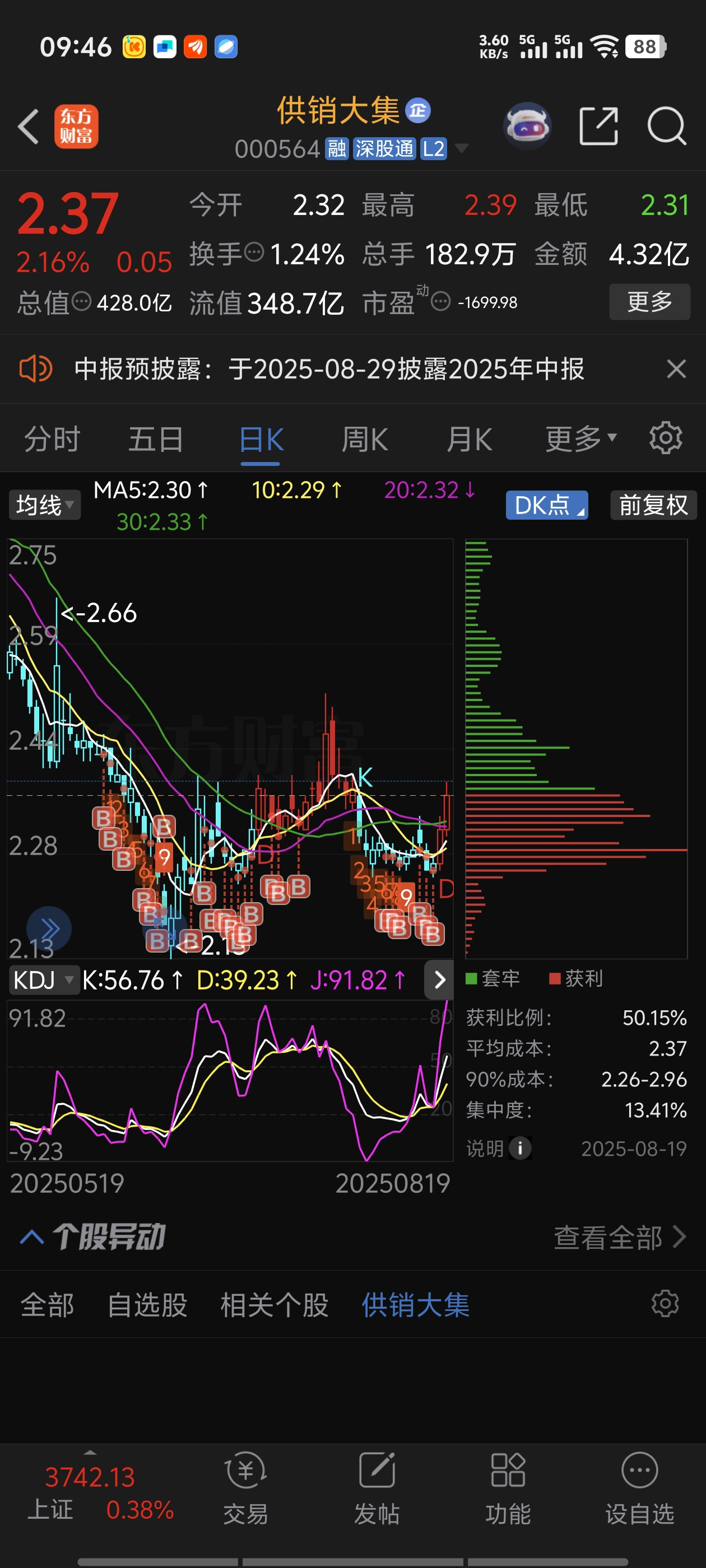Open the KDJ indicator dropdown
Screen dimensions: 706x1568
point(44,980)
